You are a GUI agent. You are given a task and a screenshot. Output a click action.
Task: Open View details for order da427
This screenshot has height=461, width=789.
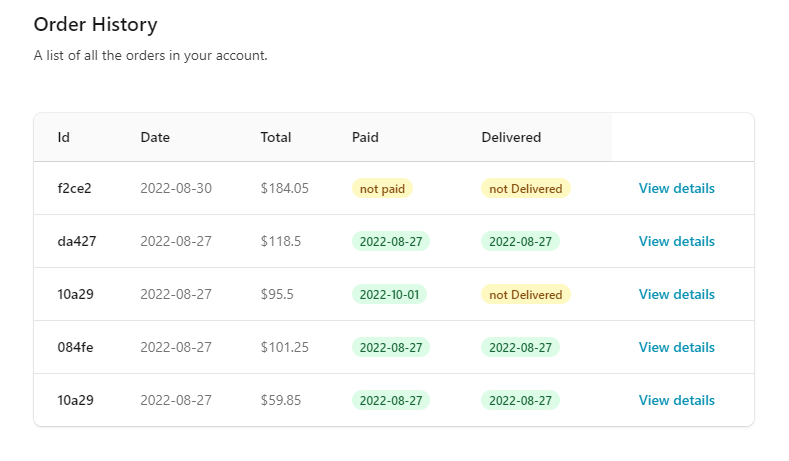point(676,241)
